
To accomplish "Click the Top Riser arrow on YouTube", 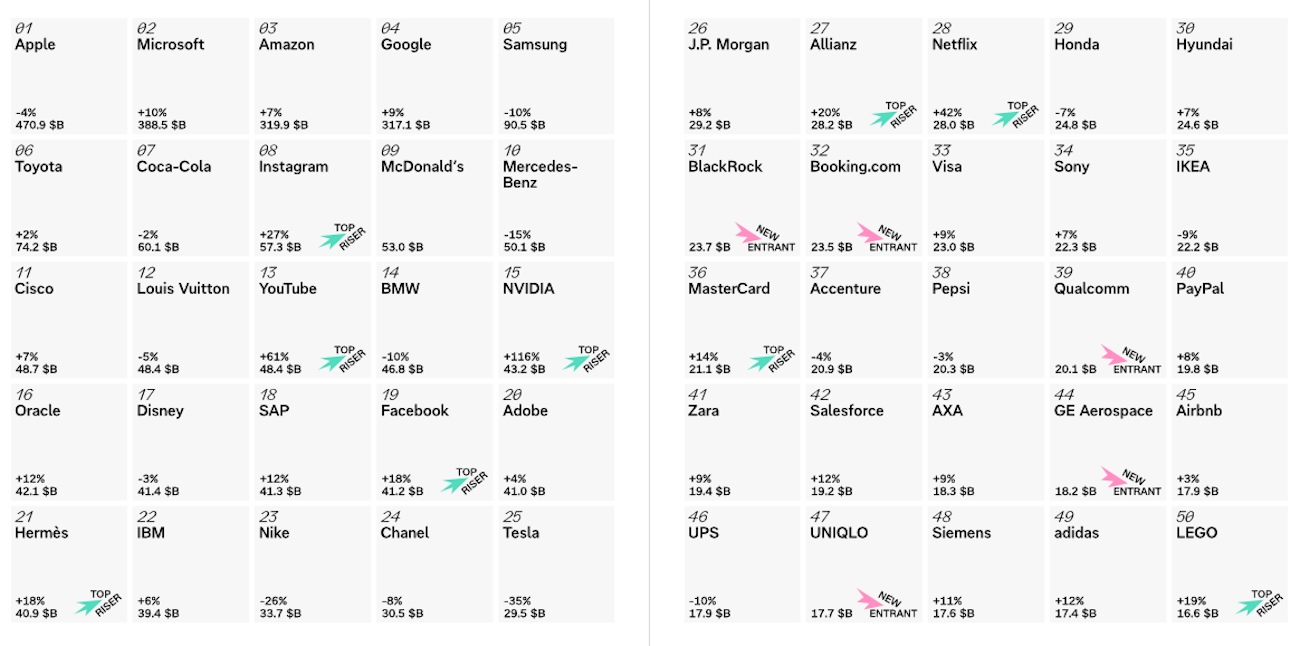I will point(331,362).
